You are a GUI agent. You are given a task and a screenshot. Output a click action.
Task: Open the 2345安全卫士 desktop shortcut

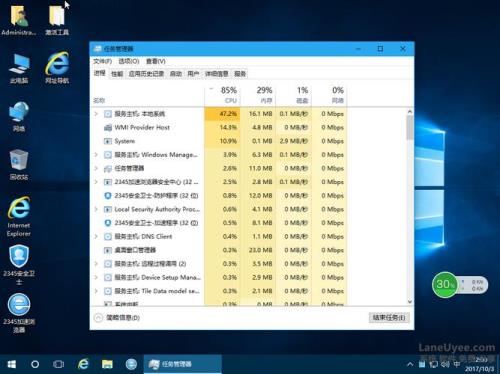tap(19, 265)
